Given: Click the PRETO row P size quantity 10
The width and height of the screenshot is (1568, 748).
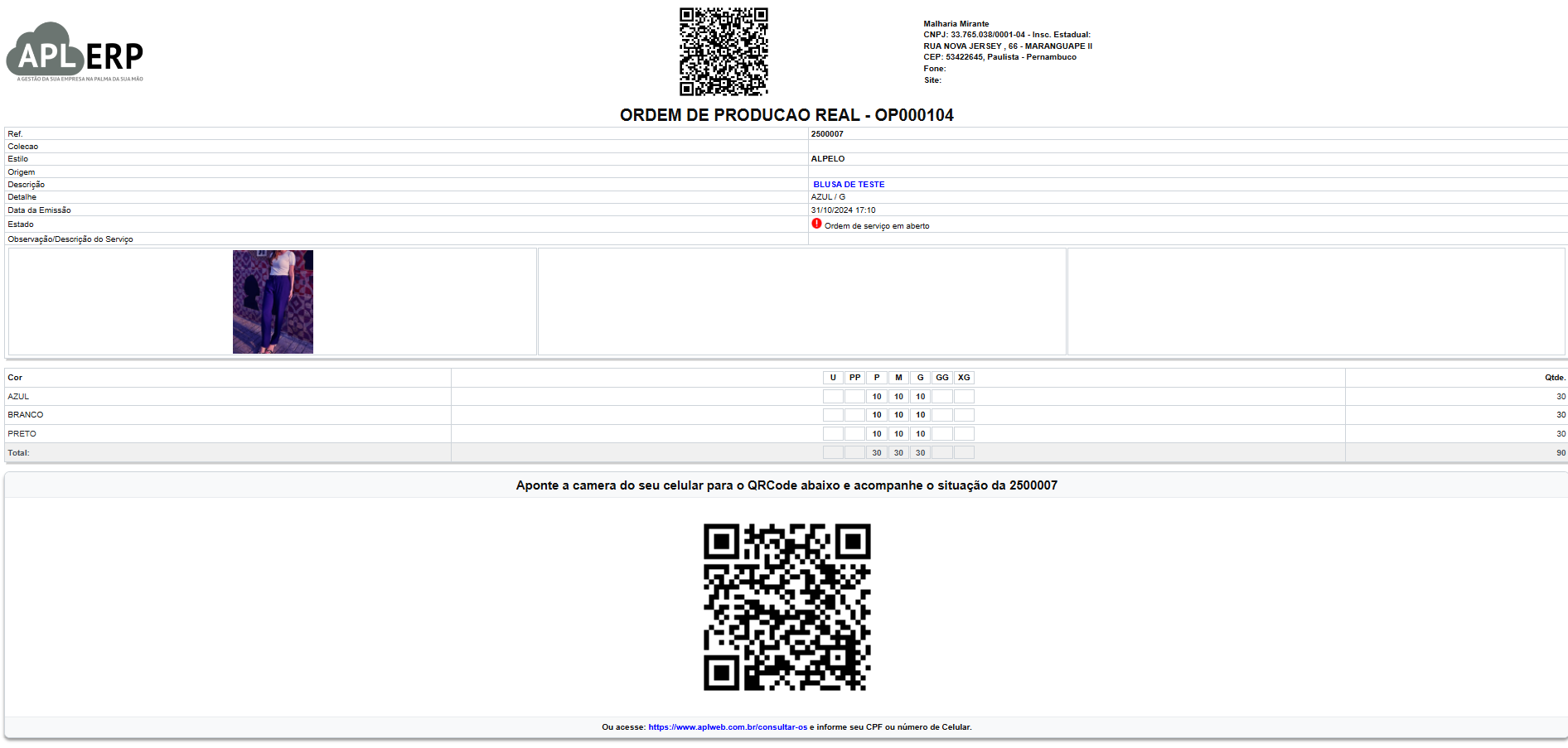Looking at the screenshot, I should (877, 434).
